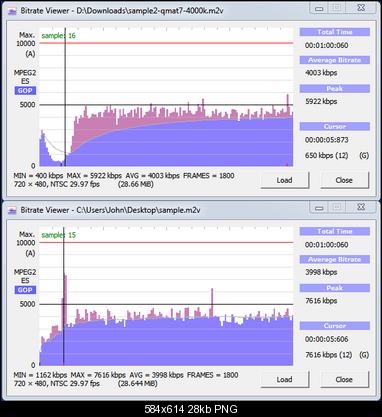Click Load in the sample2-qmat7-4000k window
The image size is (382, 417).
point(285,180)
